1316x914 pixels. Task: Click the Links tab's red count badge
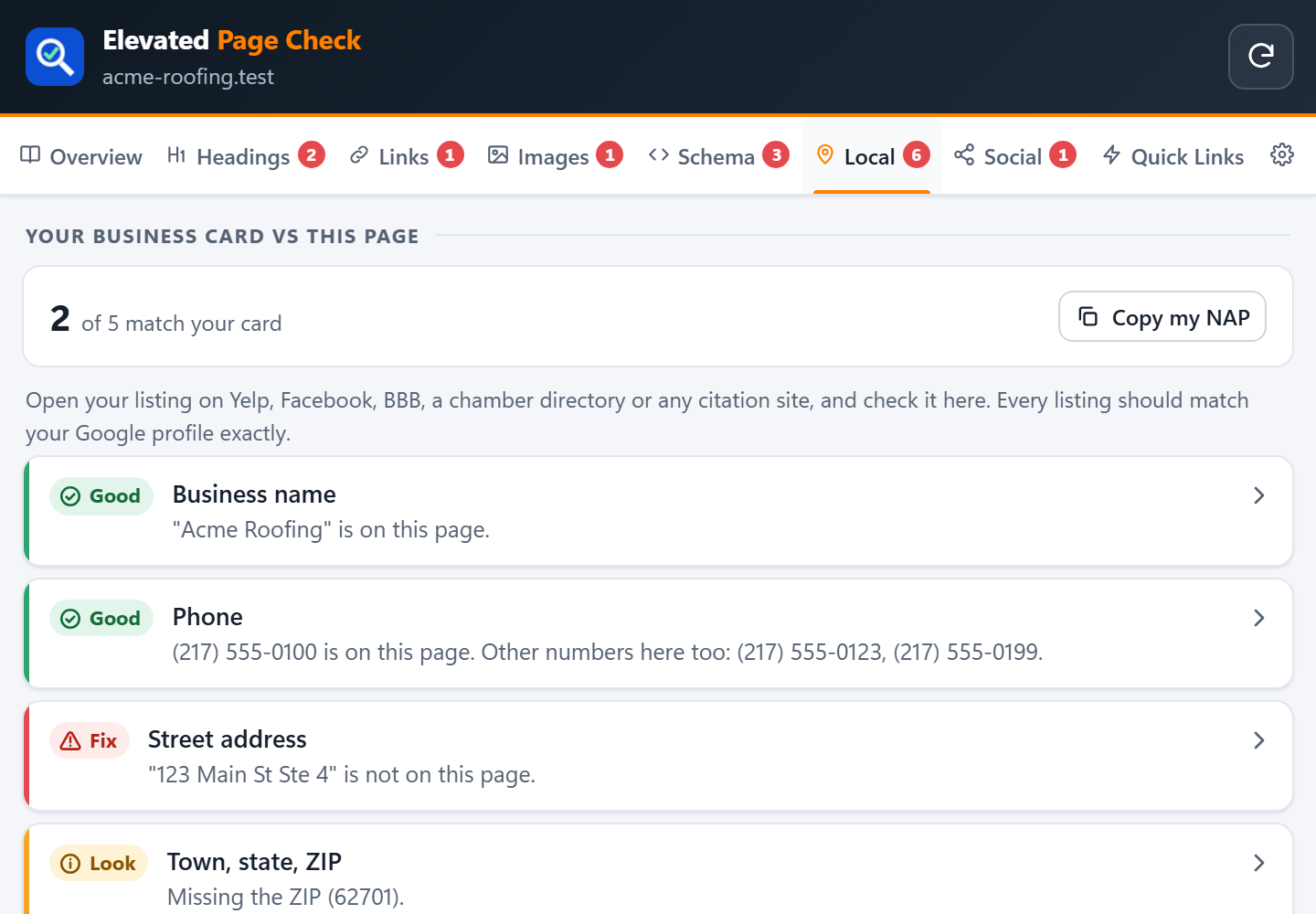[x=450, y=155]
